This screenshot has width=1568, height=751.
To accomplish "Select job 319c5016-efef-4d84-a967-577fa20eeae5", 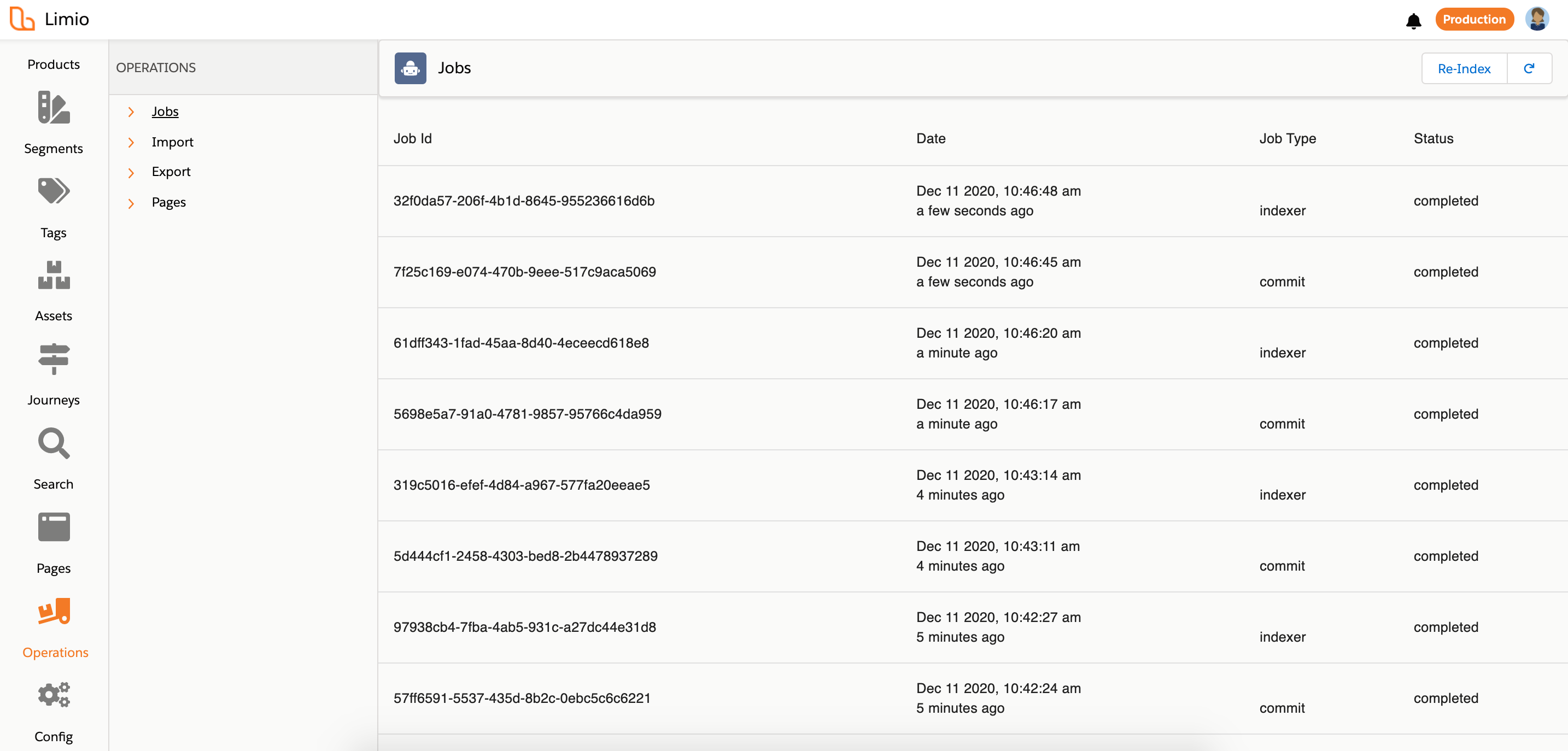I will click(522, 484).
